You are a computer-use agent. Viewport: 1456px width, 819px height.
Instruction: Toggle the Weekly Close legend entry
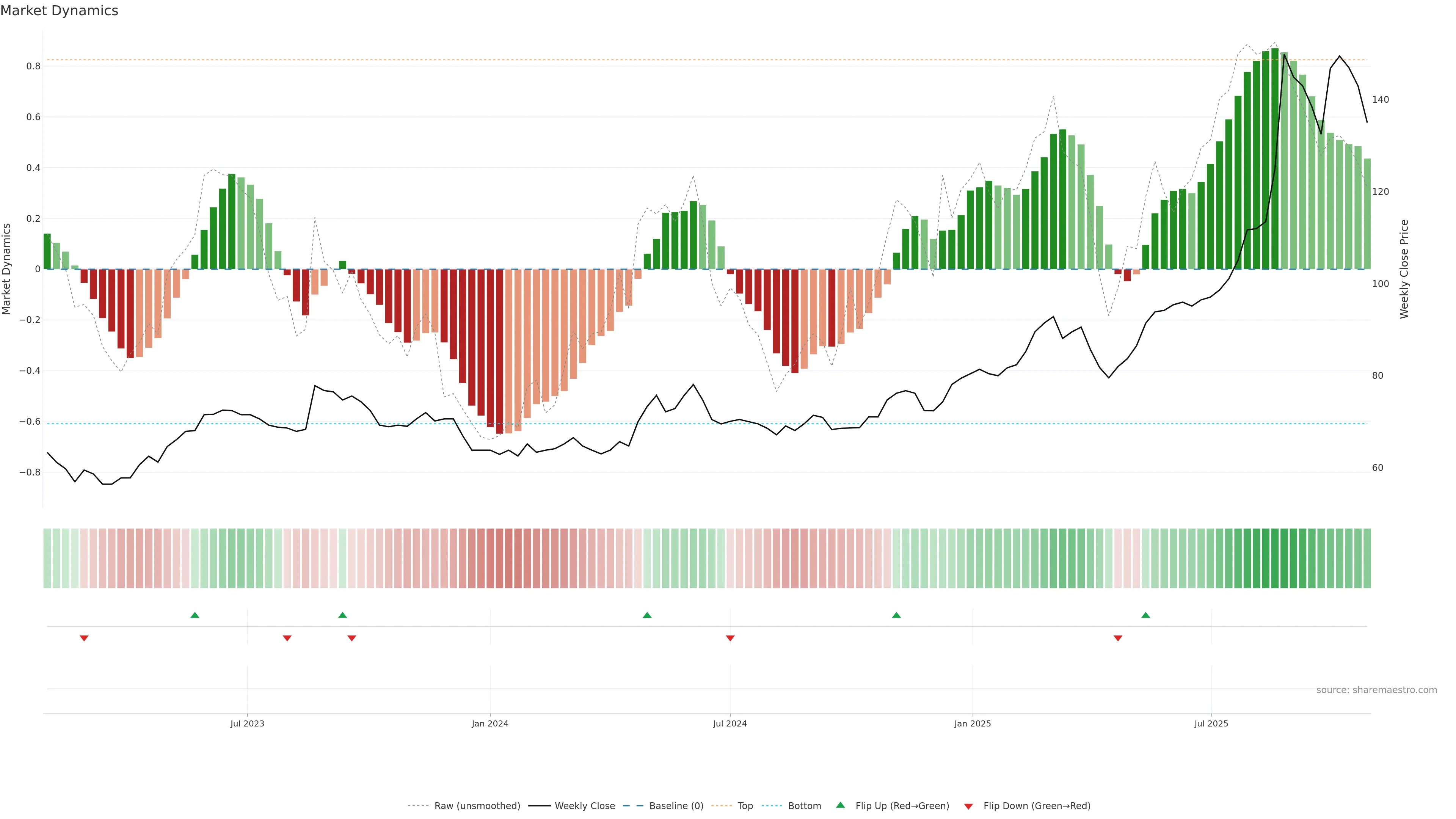click(x=584, y=806)
